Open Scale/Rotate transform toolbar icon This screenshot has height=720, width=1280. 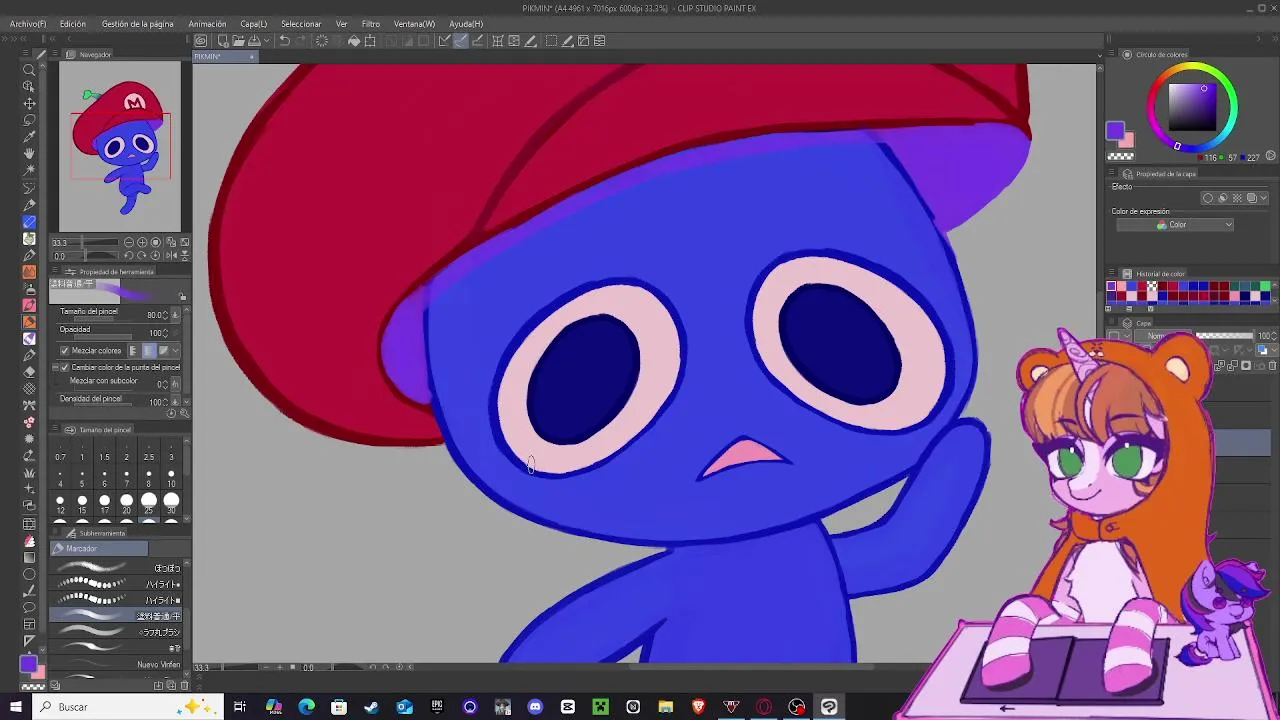(370, 40)
